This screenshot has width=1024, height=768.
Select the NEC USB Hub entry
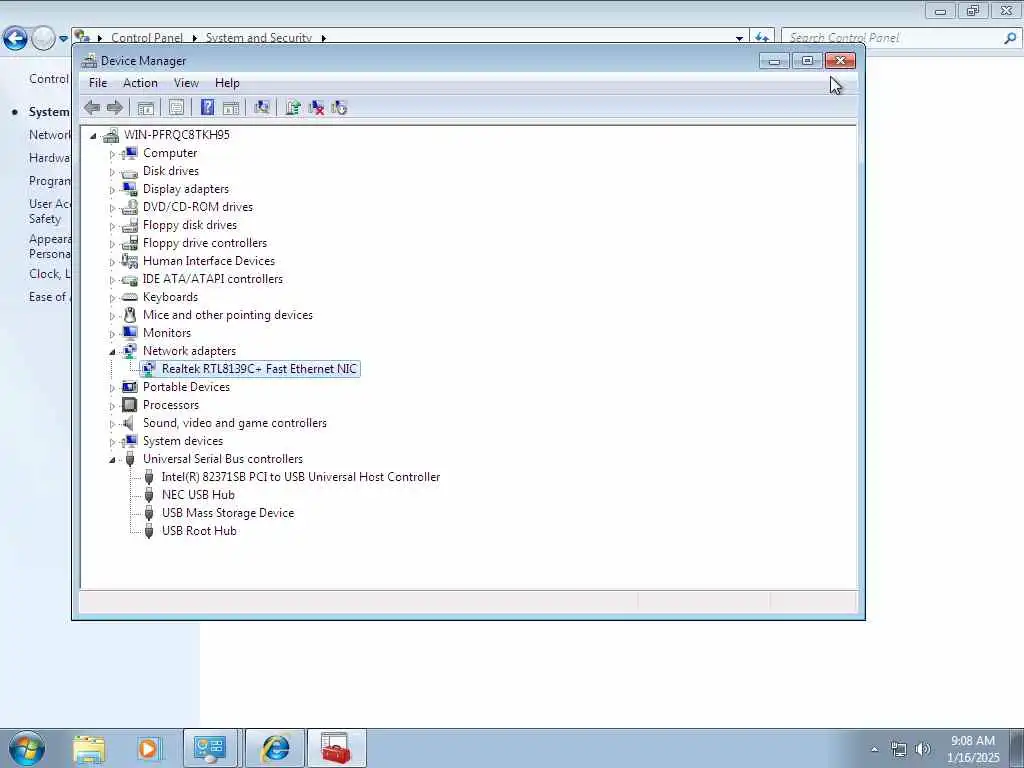198,495
